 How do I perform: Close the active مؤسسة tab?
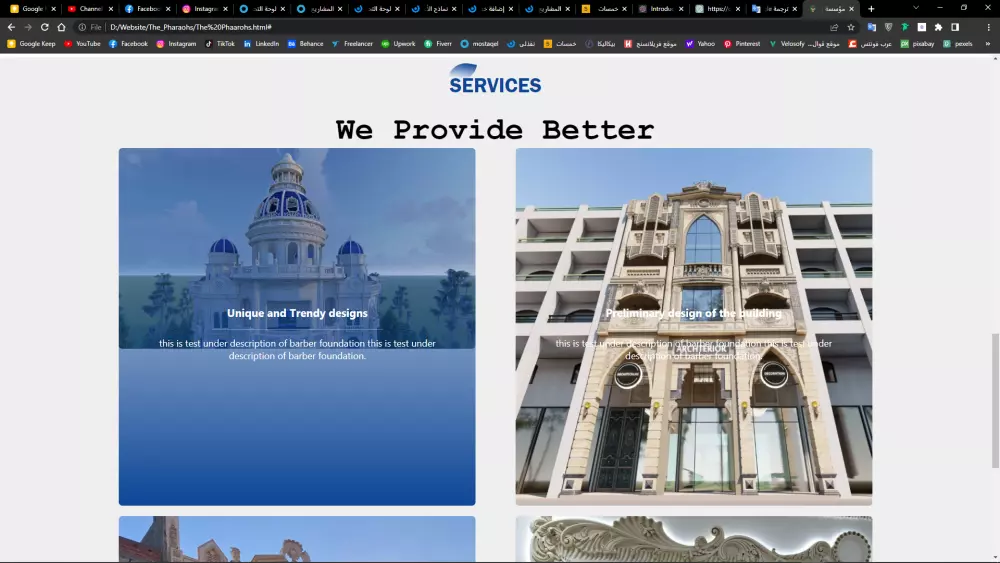(851, 9)
